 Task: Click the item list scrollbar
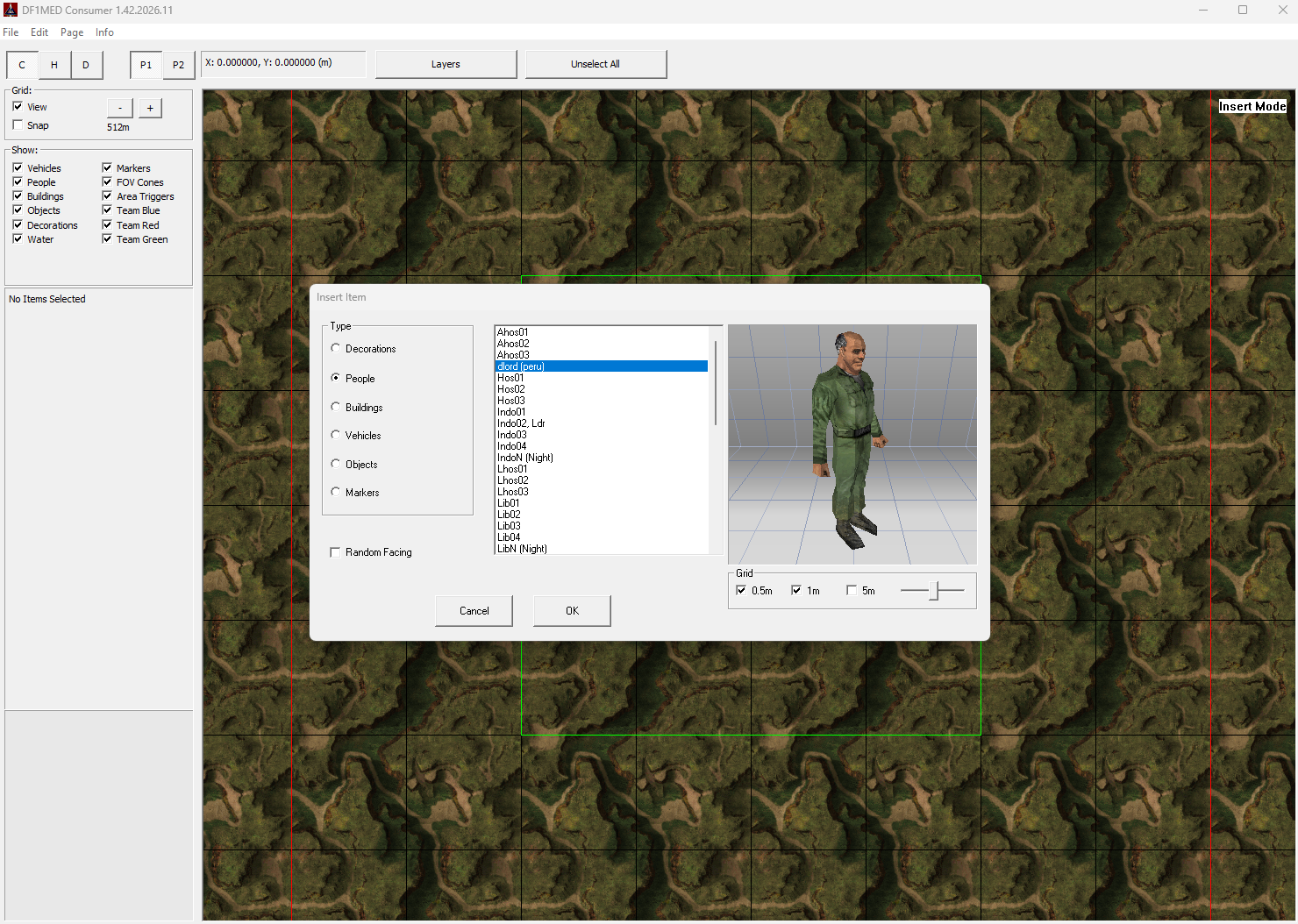click(x=716, y=382)
